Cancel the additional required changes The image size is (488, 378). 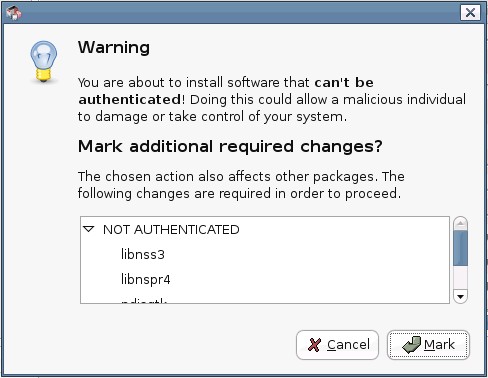coord(337,345)
